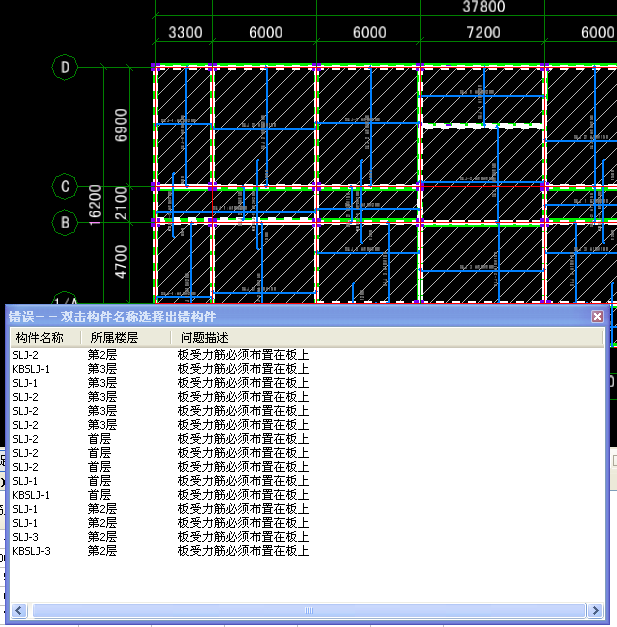Click axis bubble C on the drawing
This screenshot has height=627, width=617.
click(x=65, y=186)
